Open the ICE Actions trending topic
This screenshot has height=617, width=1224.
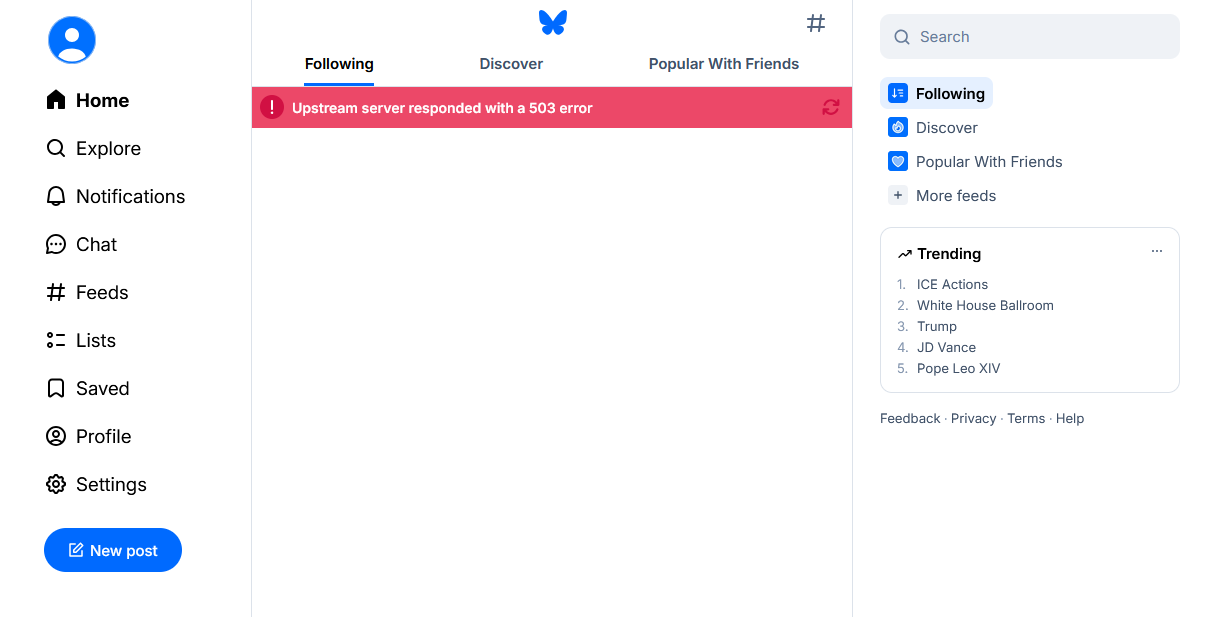pos(952,284)
